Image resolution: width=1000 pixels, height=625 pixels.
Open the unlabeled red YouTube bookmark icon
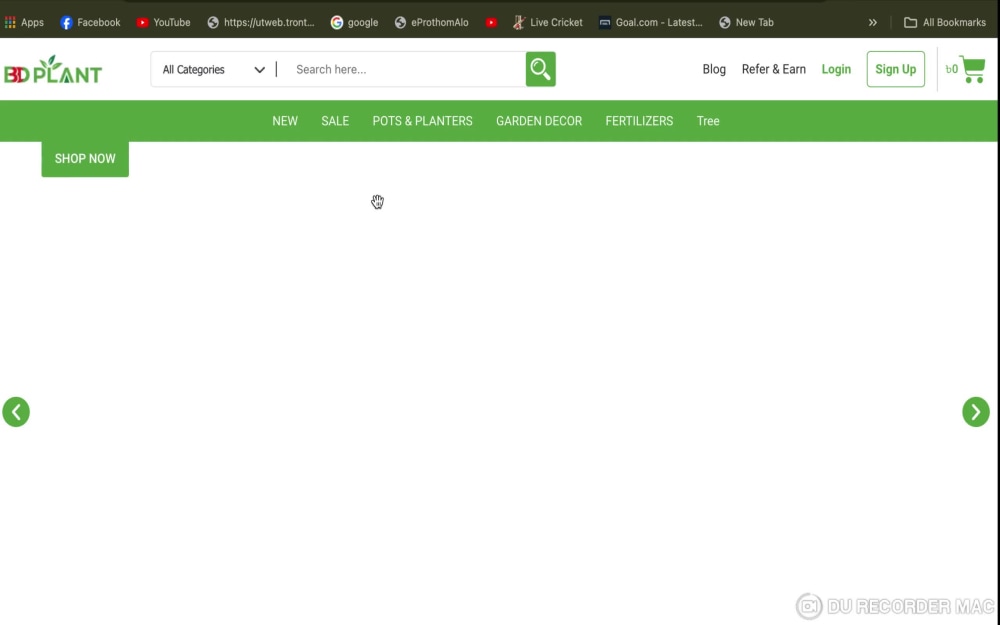490,22
